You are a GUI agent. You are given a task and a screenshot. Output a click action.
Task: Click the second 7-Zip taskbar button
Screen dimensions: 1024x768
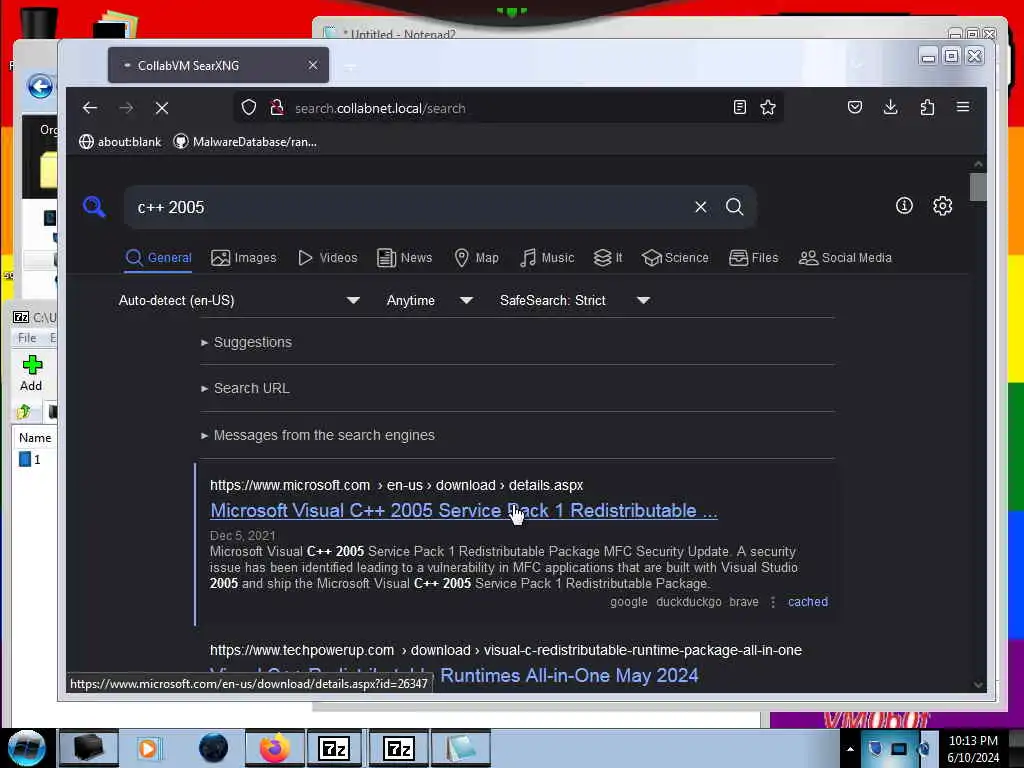tap(398, 748)
